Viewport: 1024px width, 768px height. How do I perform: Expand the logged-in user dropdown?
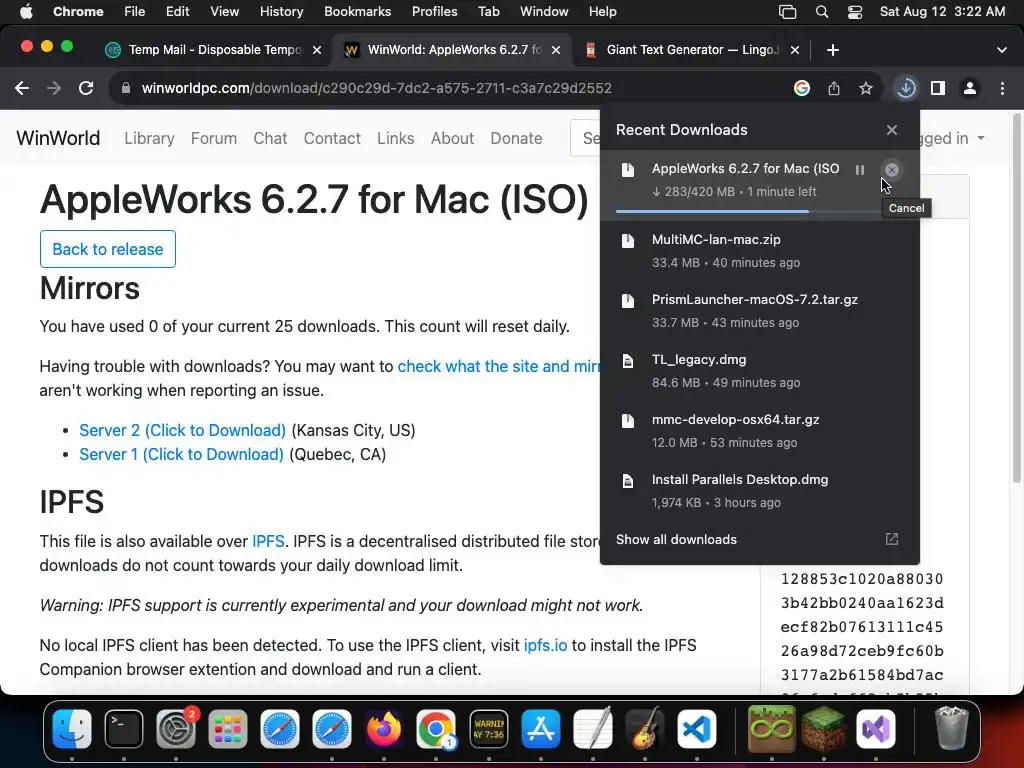952,138
